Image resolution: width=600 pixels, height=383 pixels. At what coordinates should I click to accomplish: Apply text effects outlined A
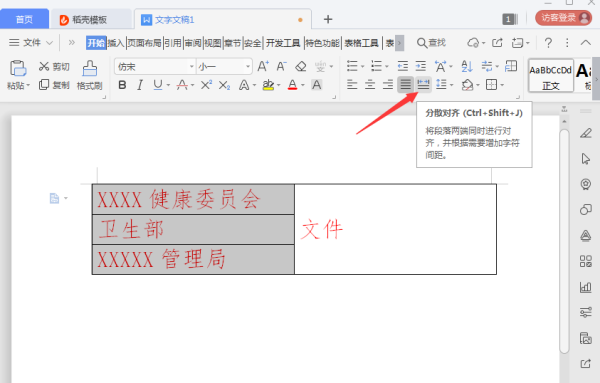(x=244, y=85)
